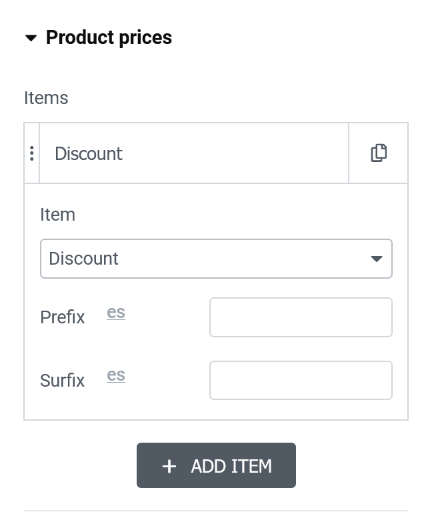
Task: Select the Discount value text in Item dropdown
Action: click(83, 259)
